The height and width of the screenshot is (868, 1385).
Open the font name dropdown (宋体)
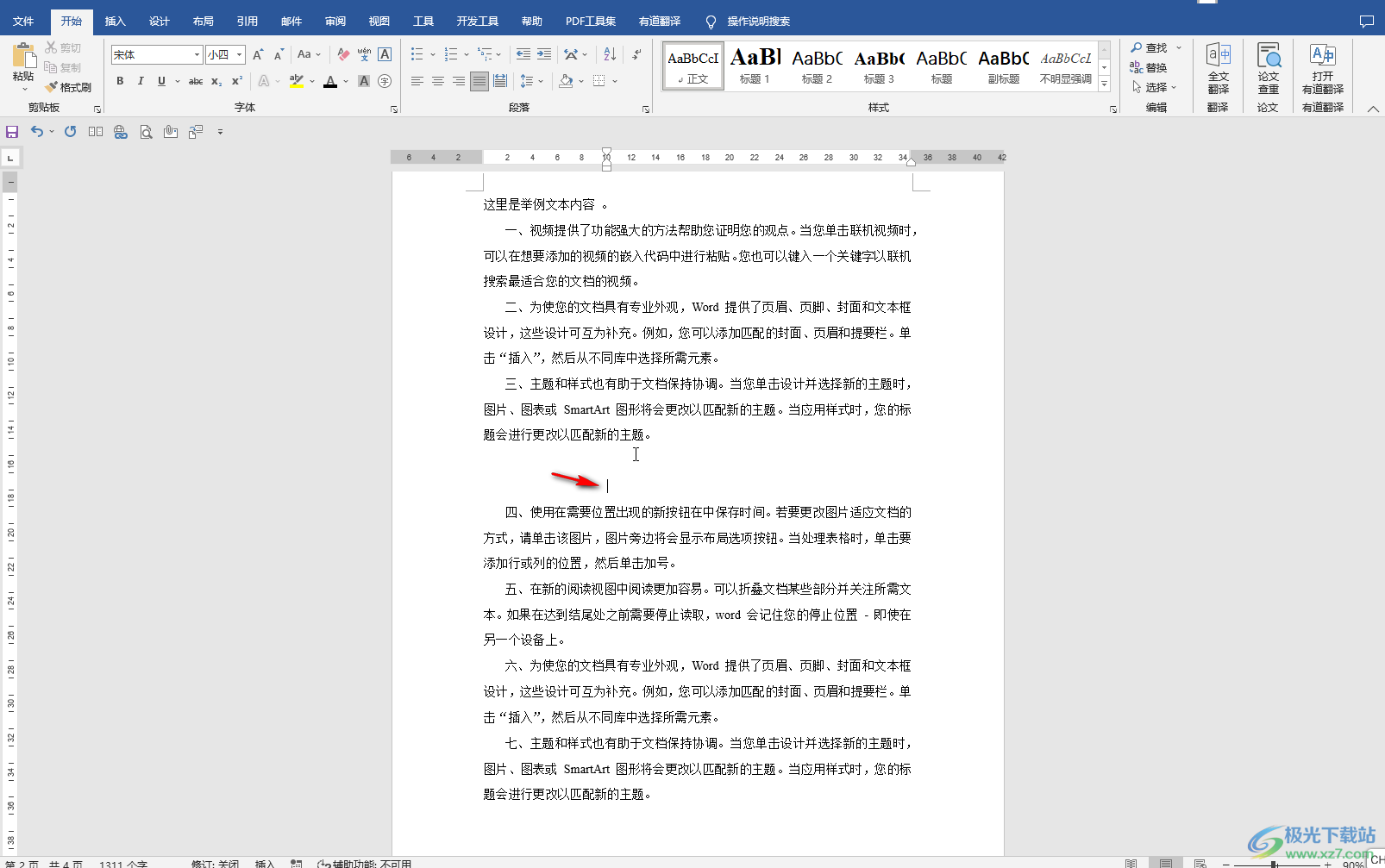197,55
